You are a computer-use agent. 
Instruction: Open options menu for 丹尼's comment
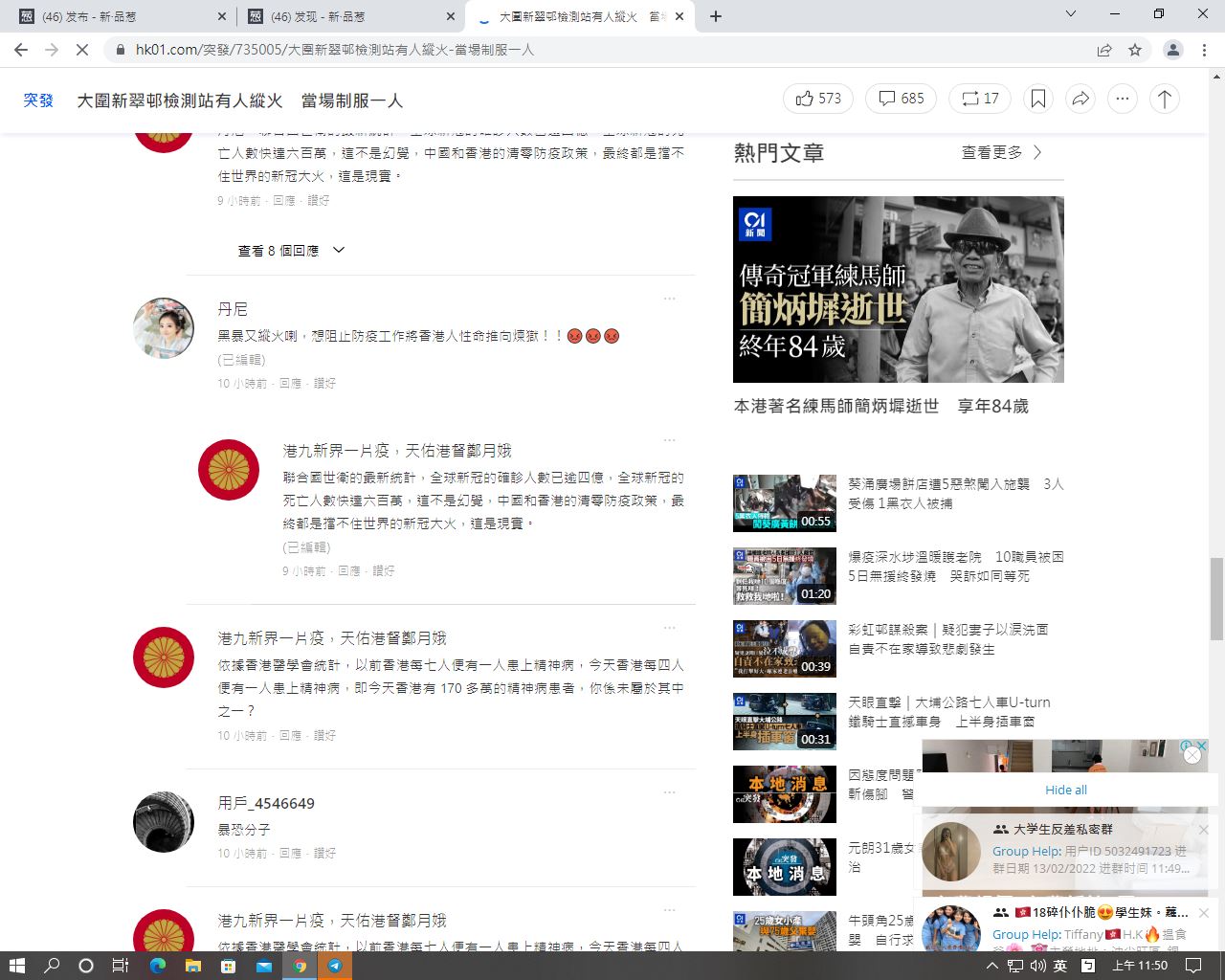(x=670, y=299)
